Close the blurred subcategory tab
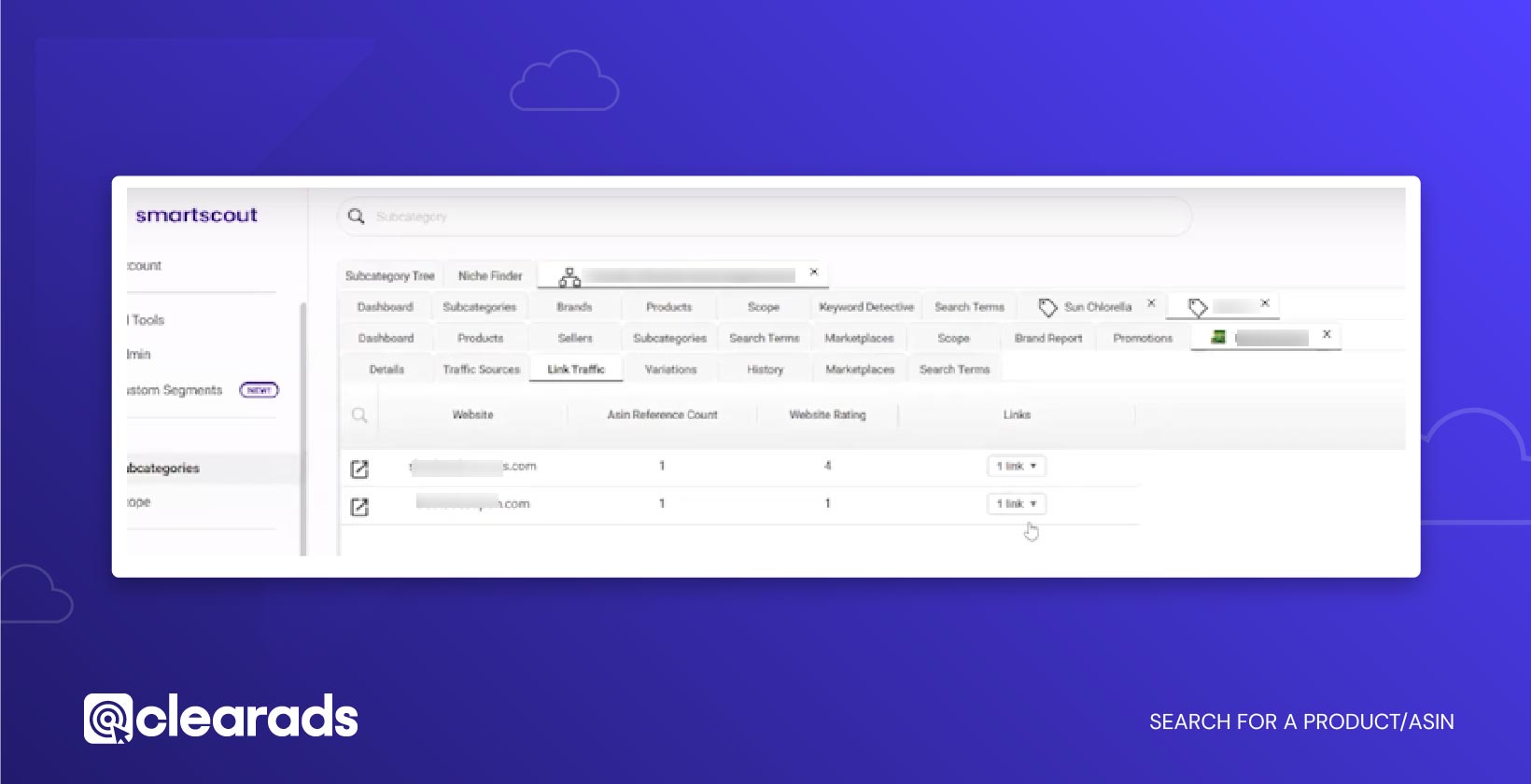This screenshot has height=784, width=1531. tap(814, 272)
